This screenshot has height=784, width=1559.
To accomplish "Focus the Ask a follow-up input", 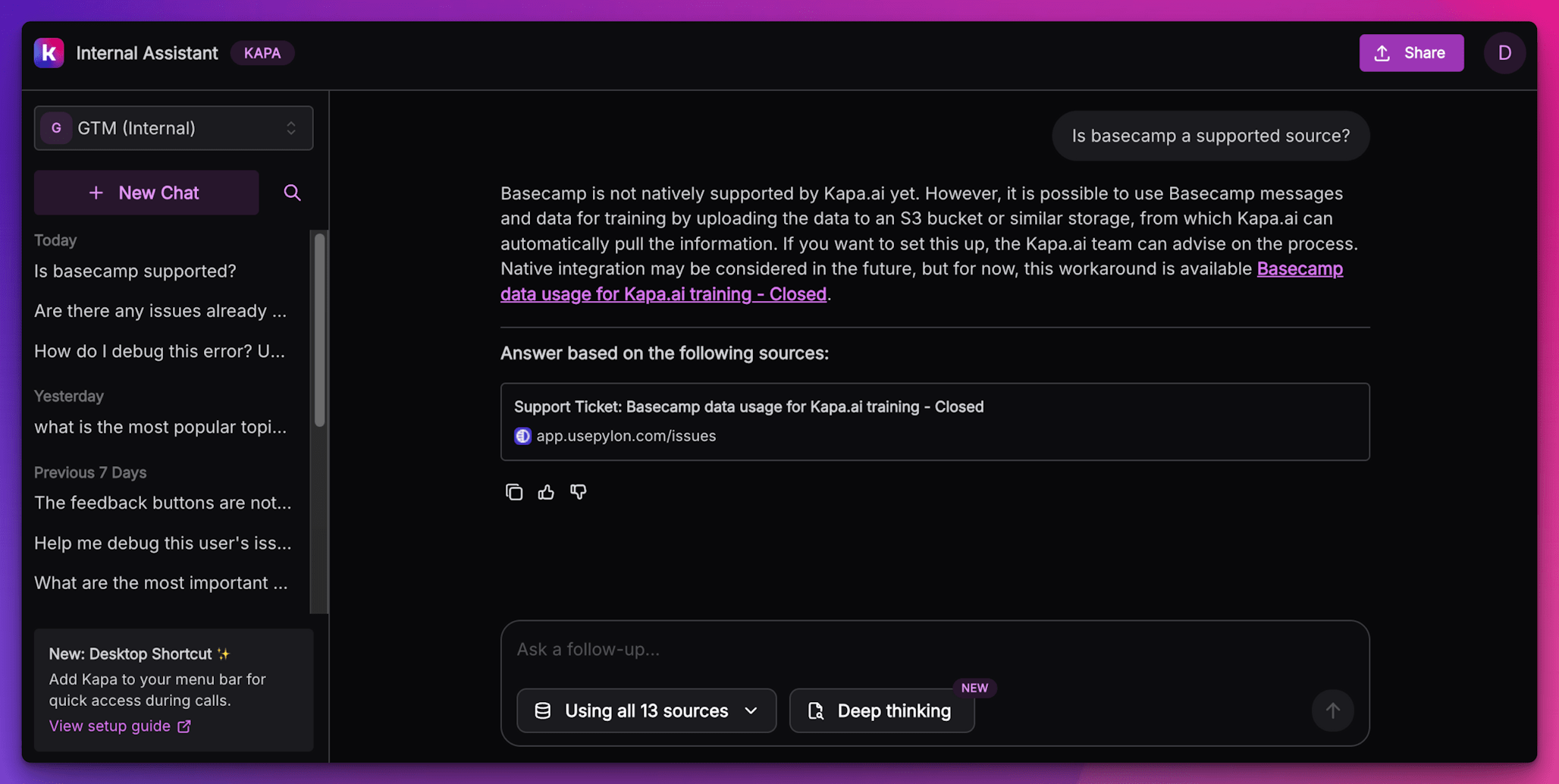I will point(935,649).
